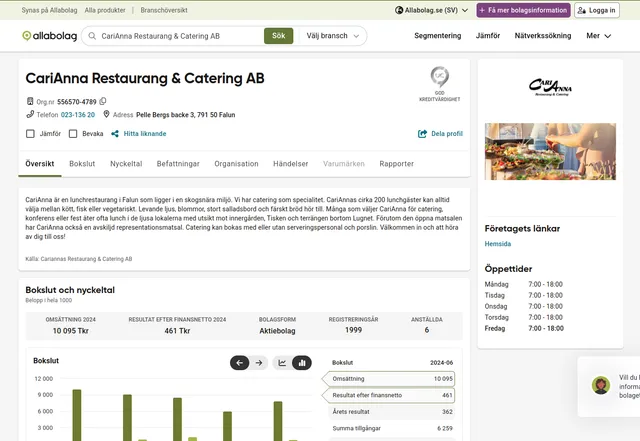
Task: Tick the Jämför checkbox
Action: coord(30,134)
